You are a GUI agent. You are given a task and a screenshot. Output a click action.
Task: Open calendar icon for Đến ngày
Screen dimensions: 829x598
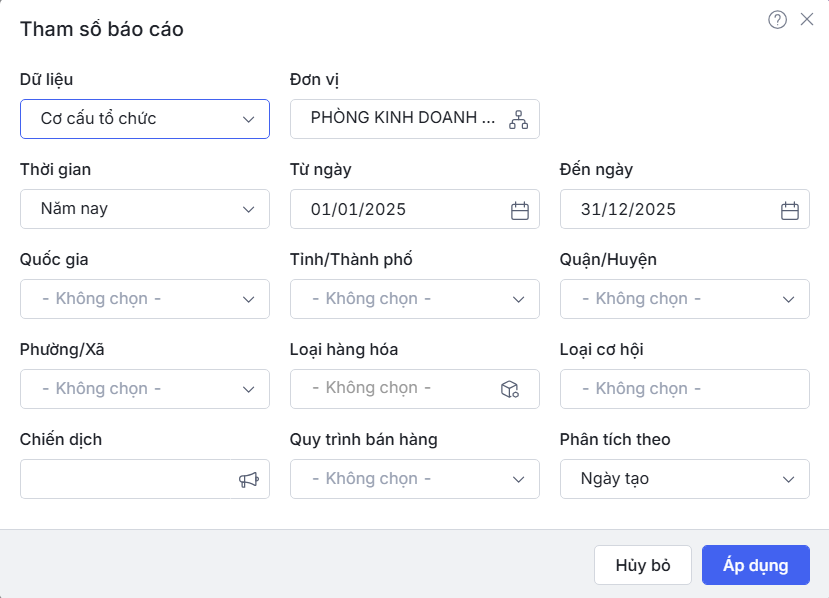pyautogui.click(x=789, y=210)
